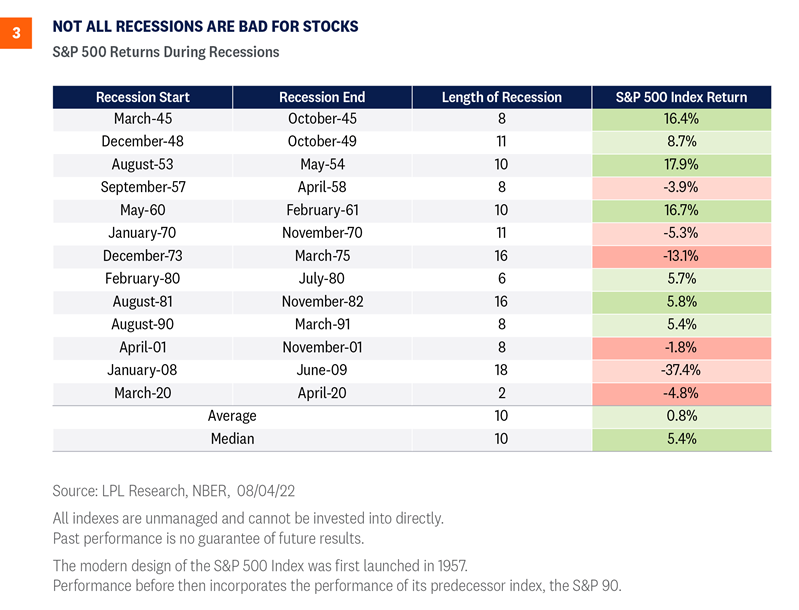Click the February-80 recession start cell
This screenshot has width=799, height=610.
tap(143, 279)
